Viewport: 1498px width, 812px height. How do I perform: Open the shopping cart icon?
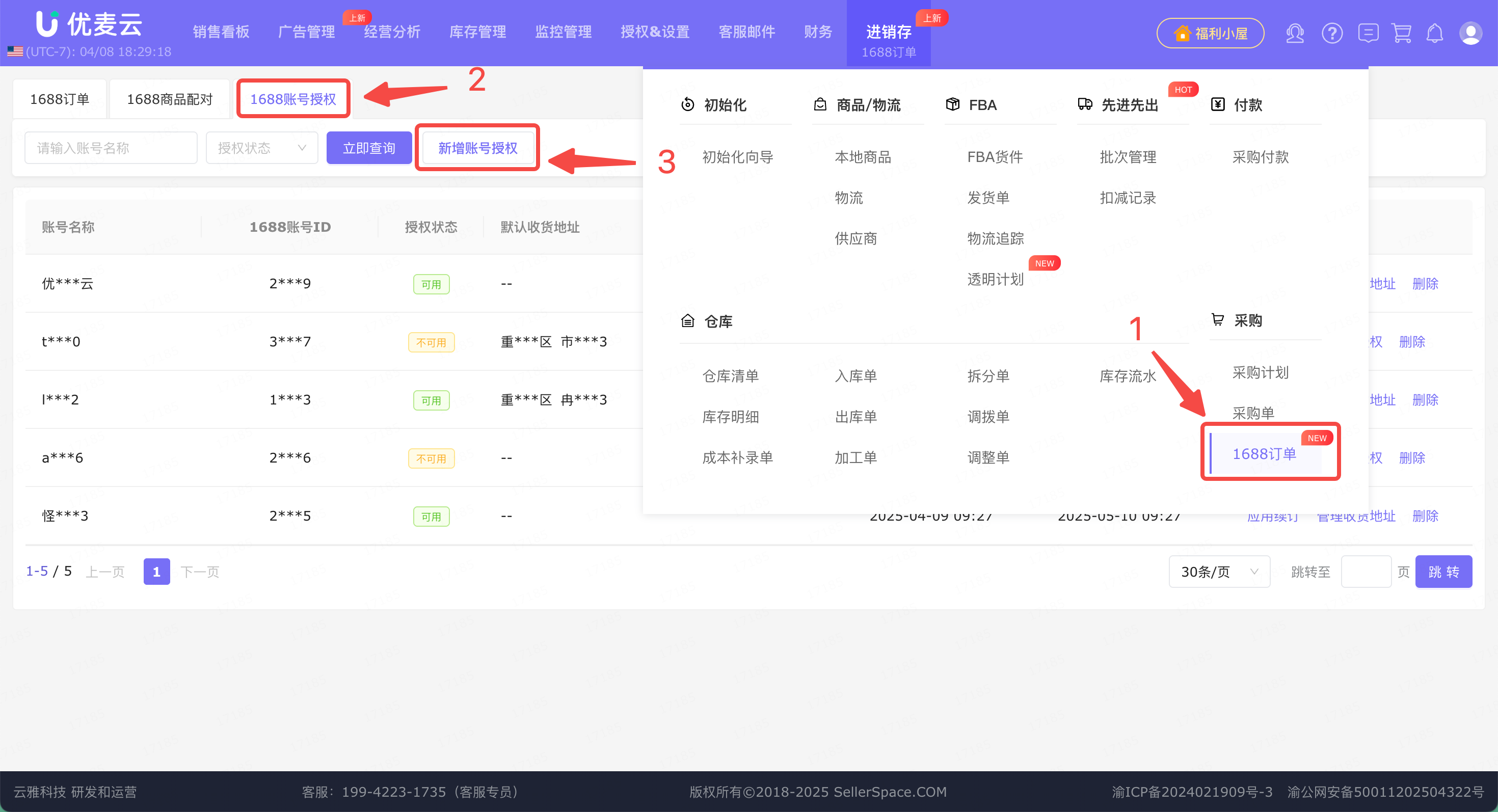1402,33
